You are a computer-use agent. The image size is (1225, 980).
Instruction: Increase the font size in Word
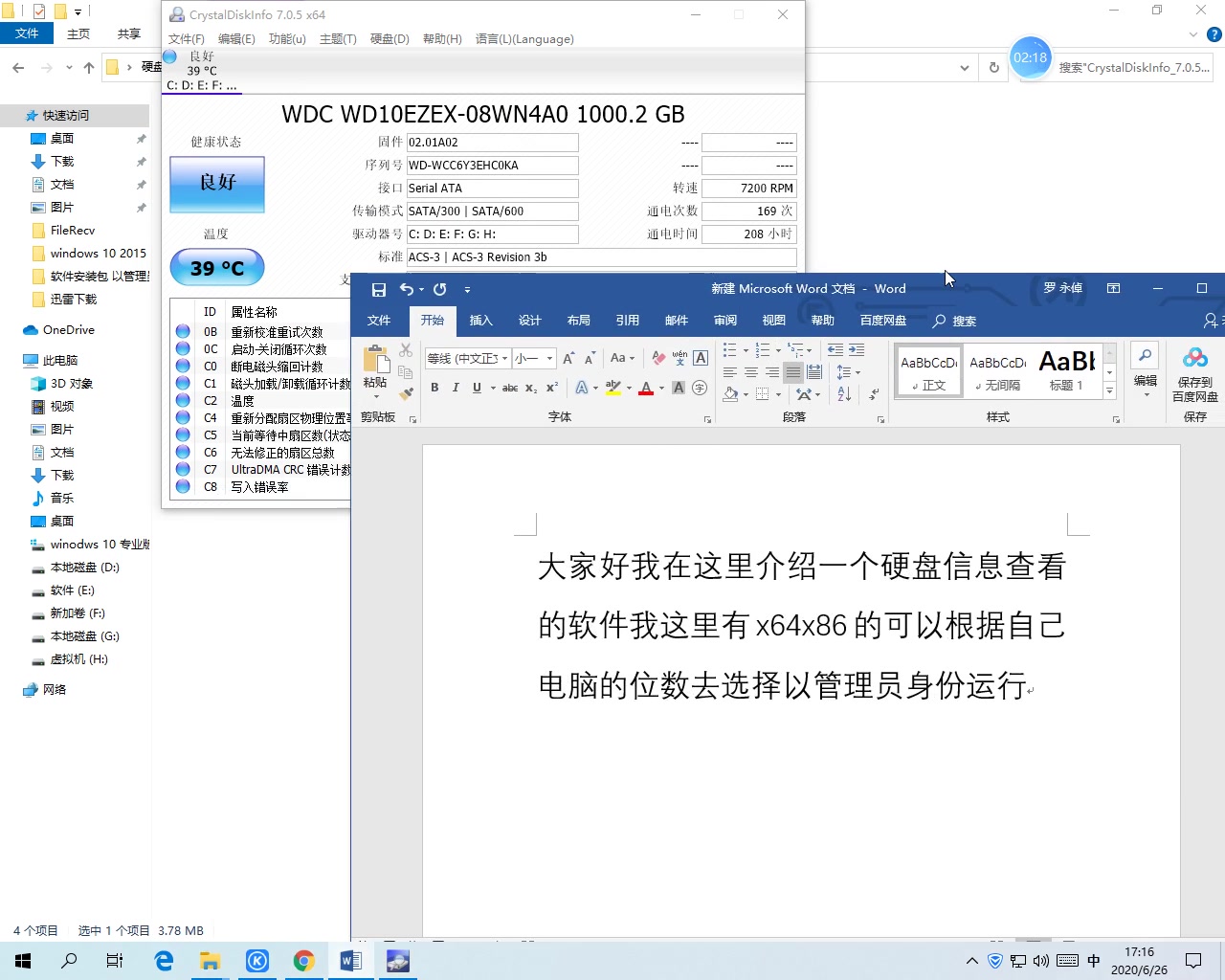pyautogui.click(x=568, y=358)
